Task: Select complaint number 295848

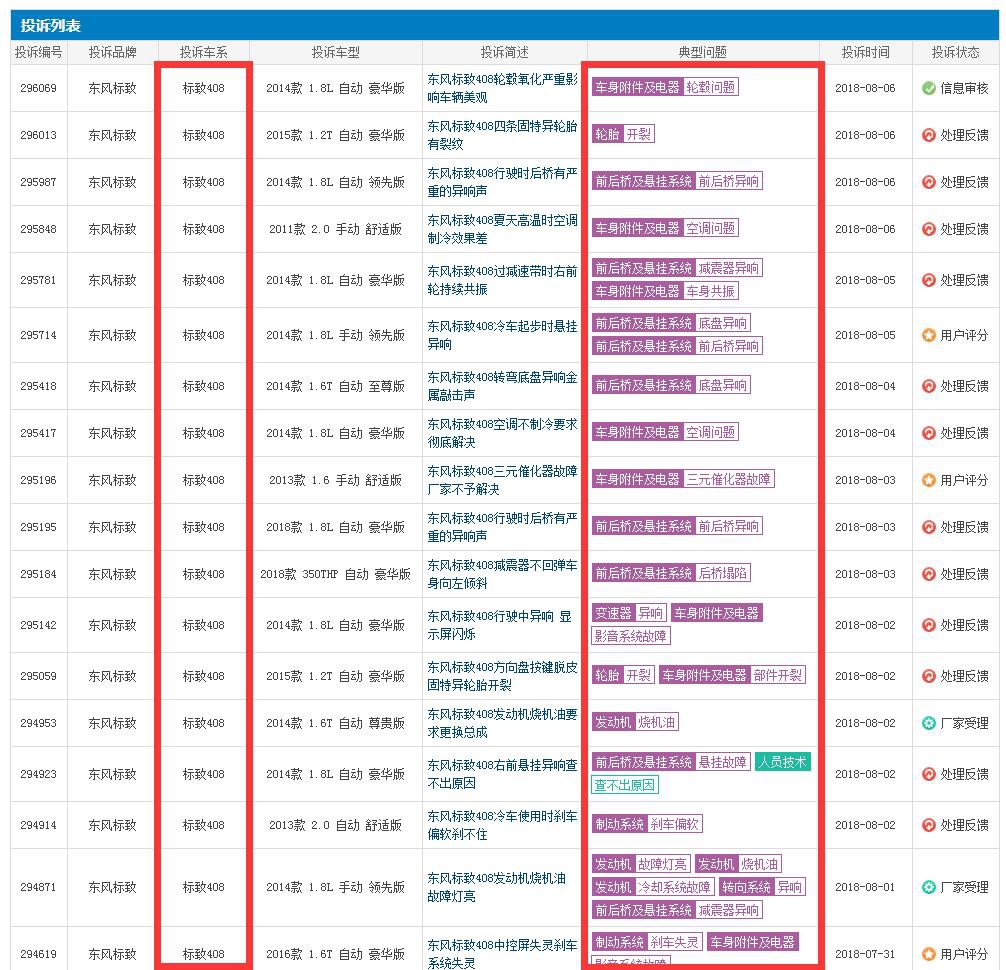Action: tap(38, 229)
